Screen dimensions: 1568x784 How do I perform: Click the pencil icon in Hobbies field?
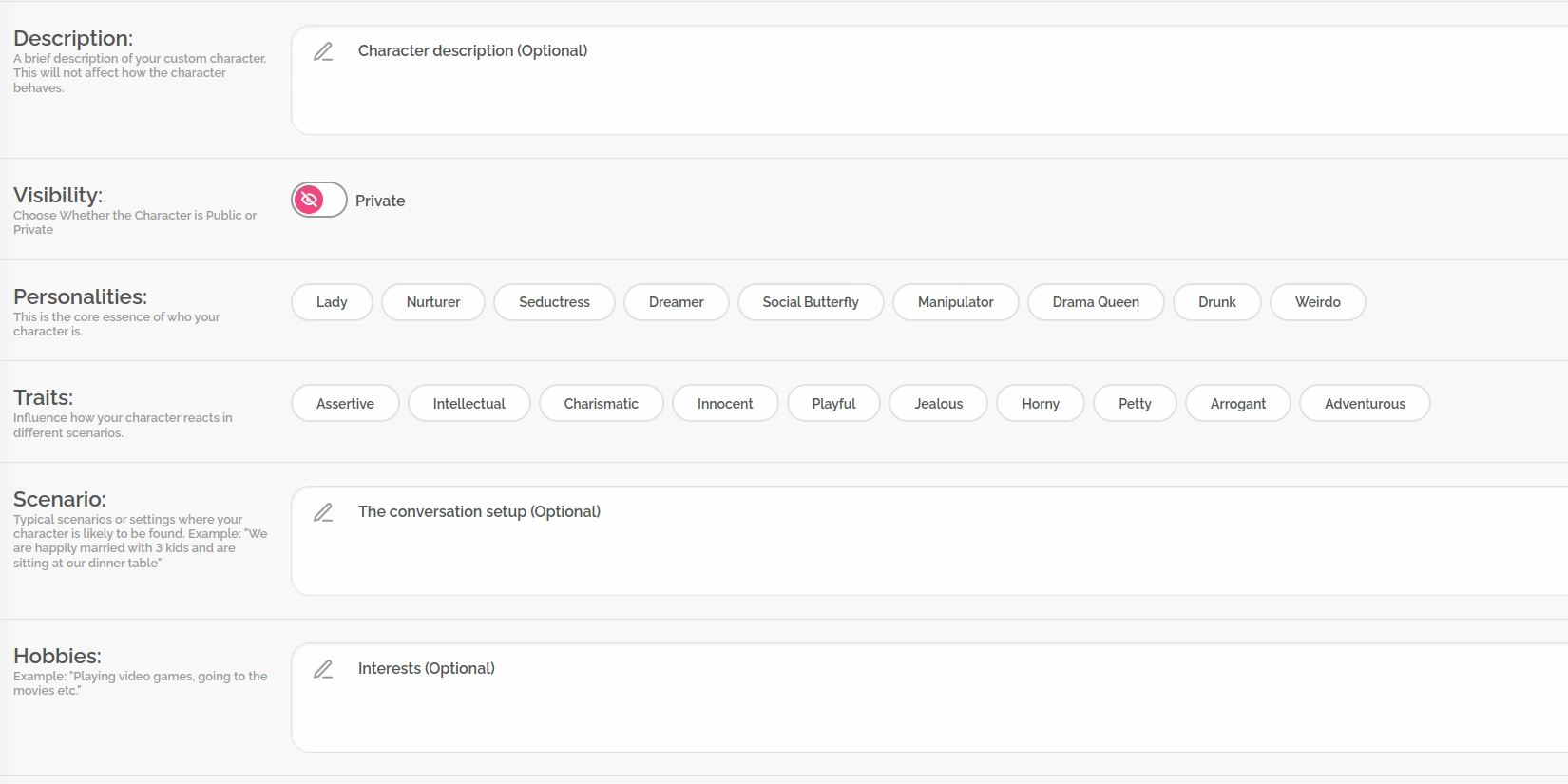pos(323,669)
